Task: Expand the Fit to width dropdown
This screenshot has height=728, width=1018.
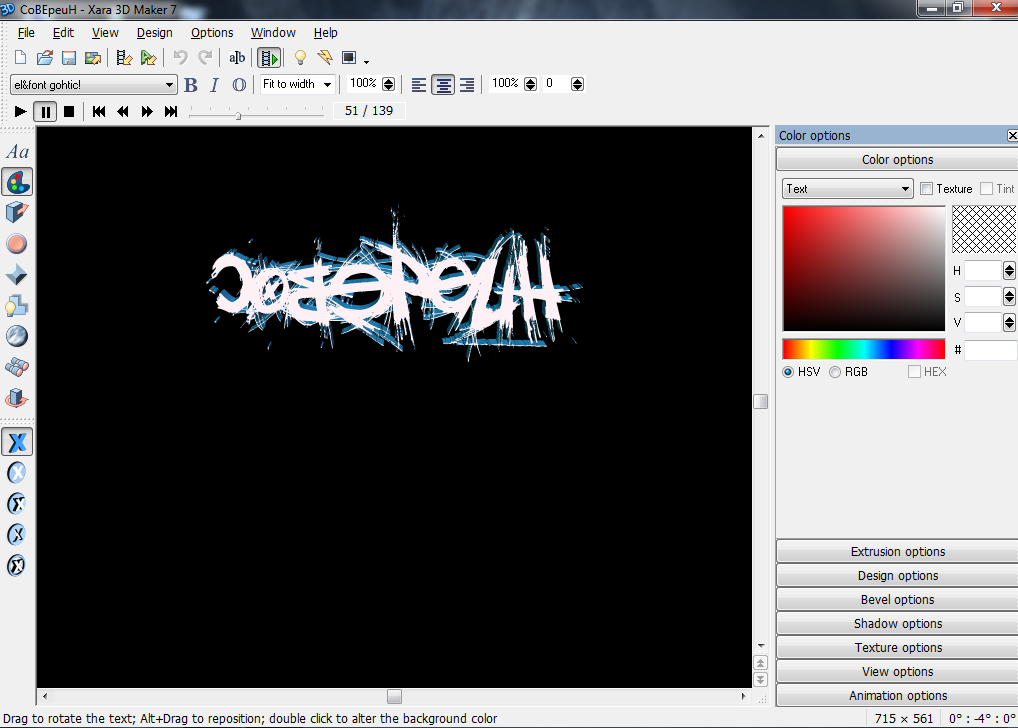Action: (327, 85)
